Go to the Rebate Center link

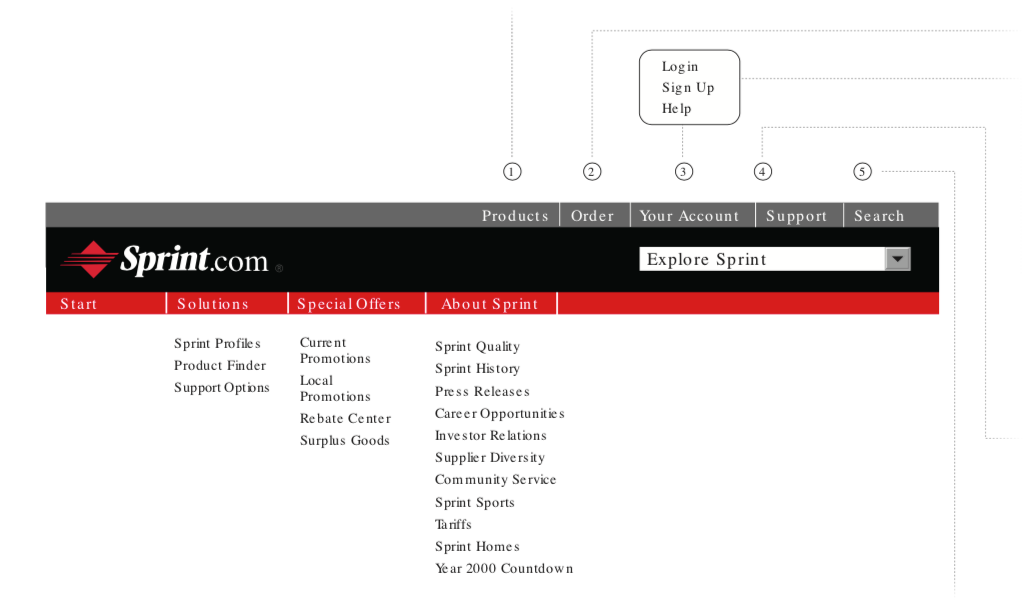(x=345, y=419)
